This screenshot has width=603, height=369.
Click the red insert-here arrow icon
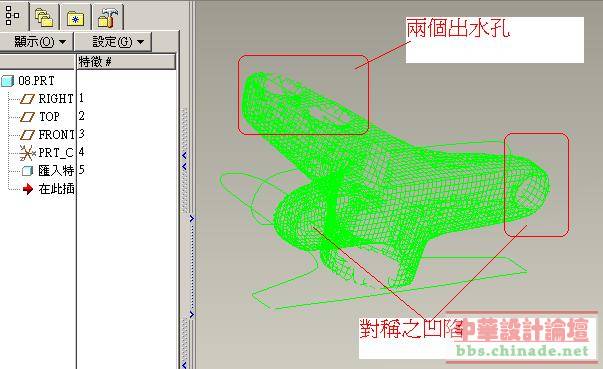point(28,189)
